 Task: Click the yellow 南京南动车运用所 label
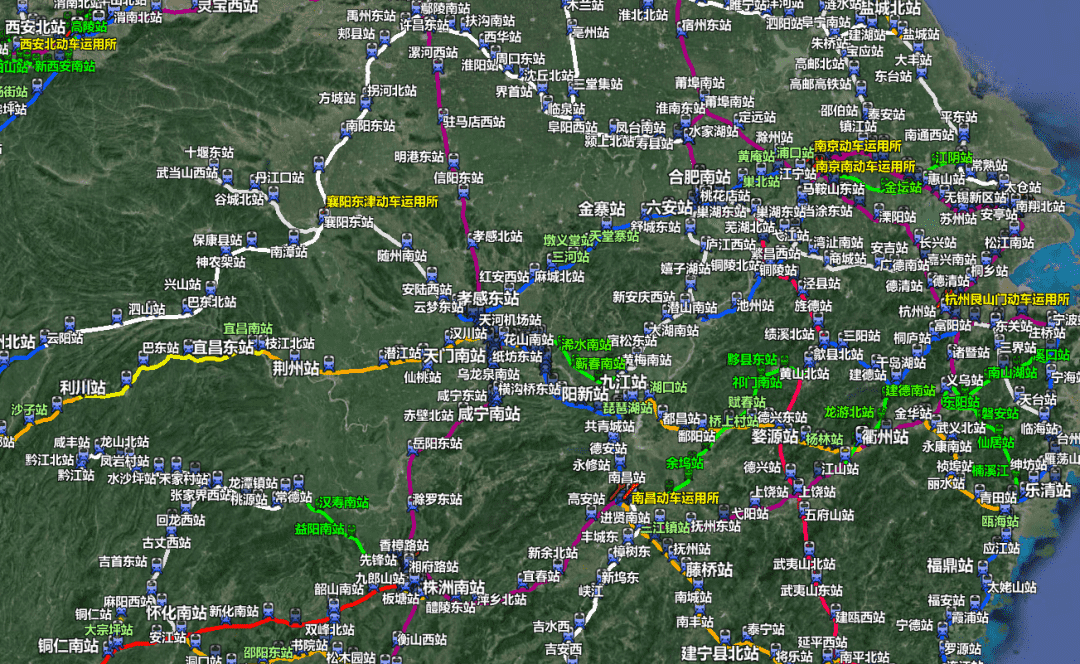pyautogui.click(x=865, y=167)
